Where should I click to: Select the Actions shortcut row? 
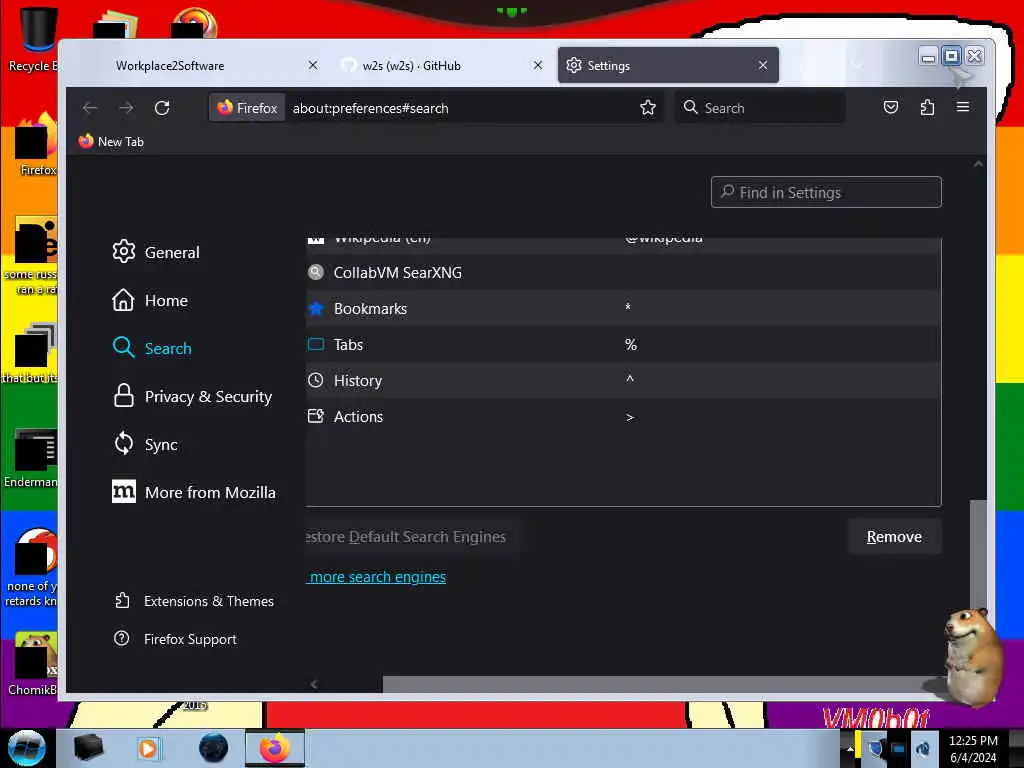[x=623, y=416]
